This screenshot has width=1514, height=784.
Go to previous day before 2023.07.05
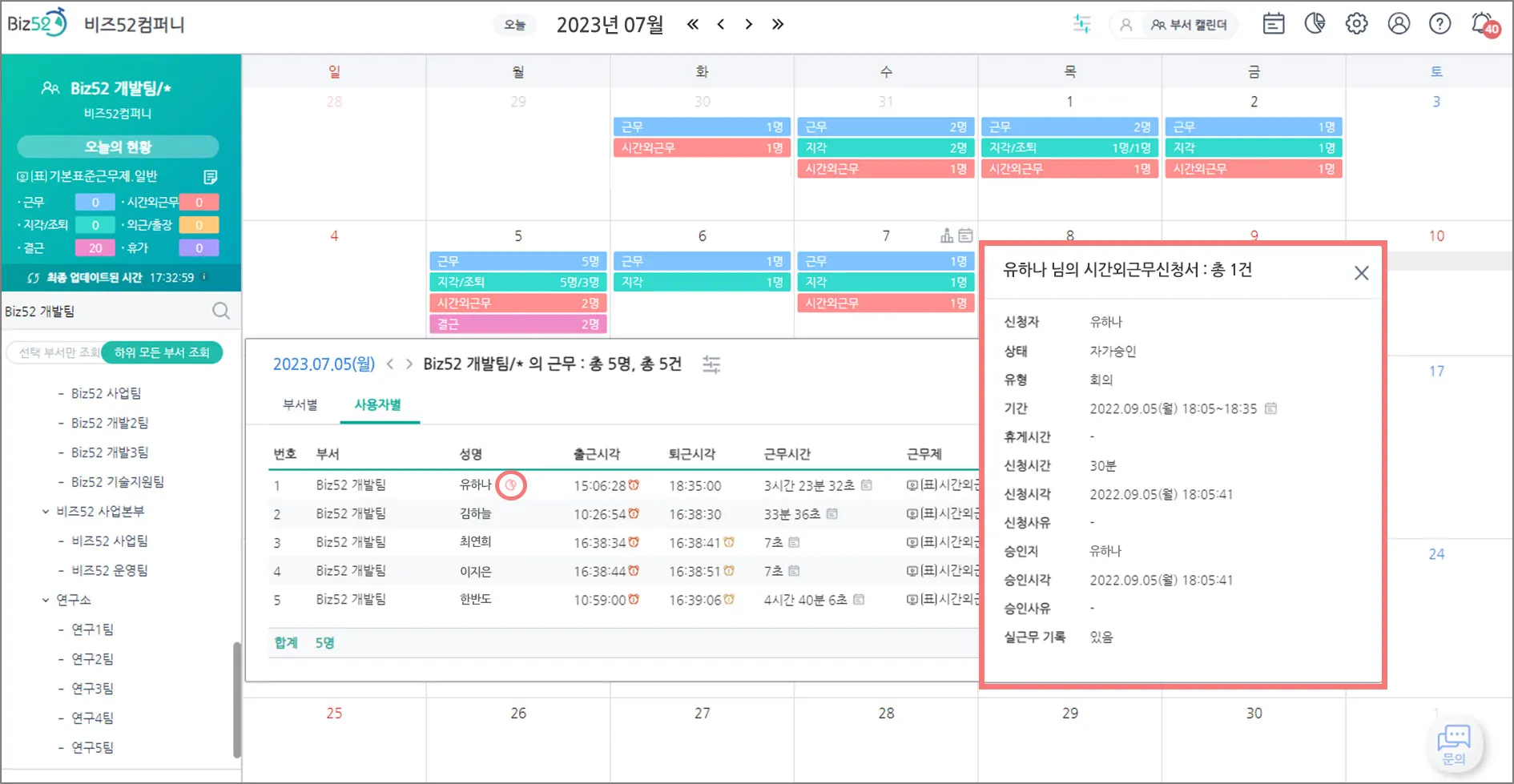pos(390,364)
